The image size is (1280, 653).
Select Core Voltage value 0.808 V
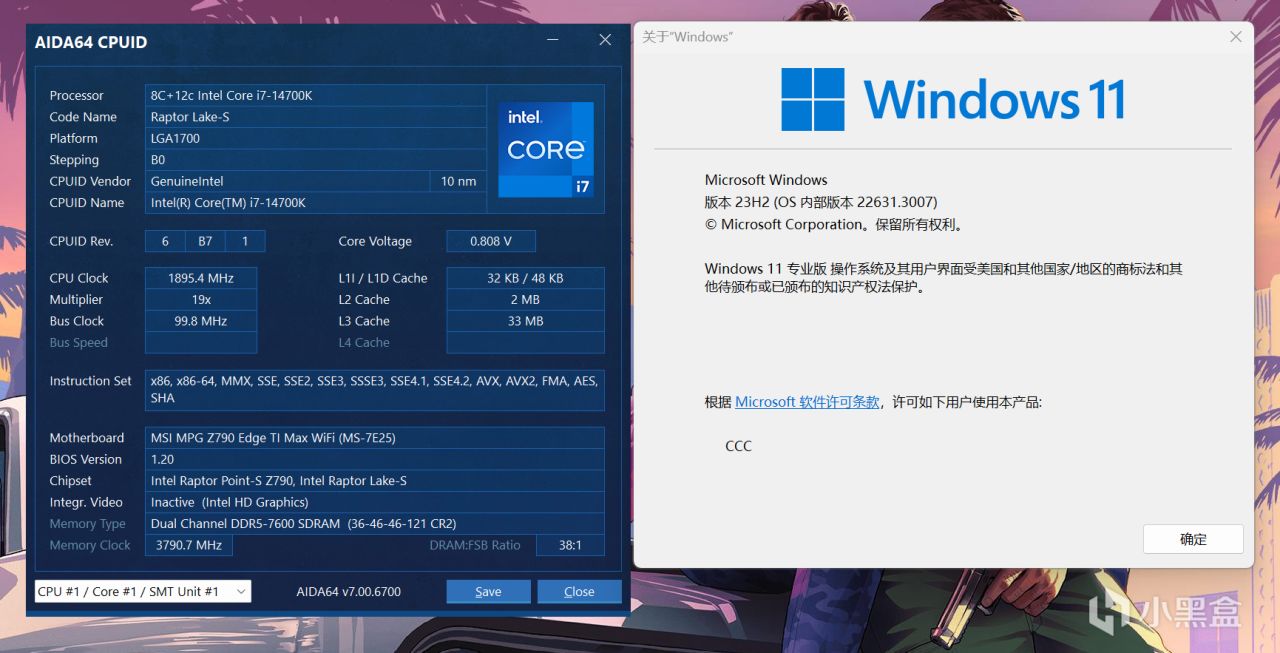[491, 241]
